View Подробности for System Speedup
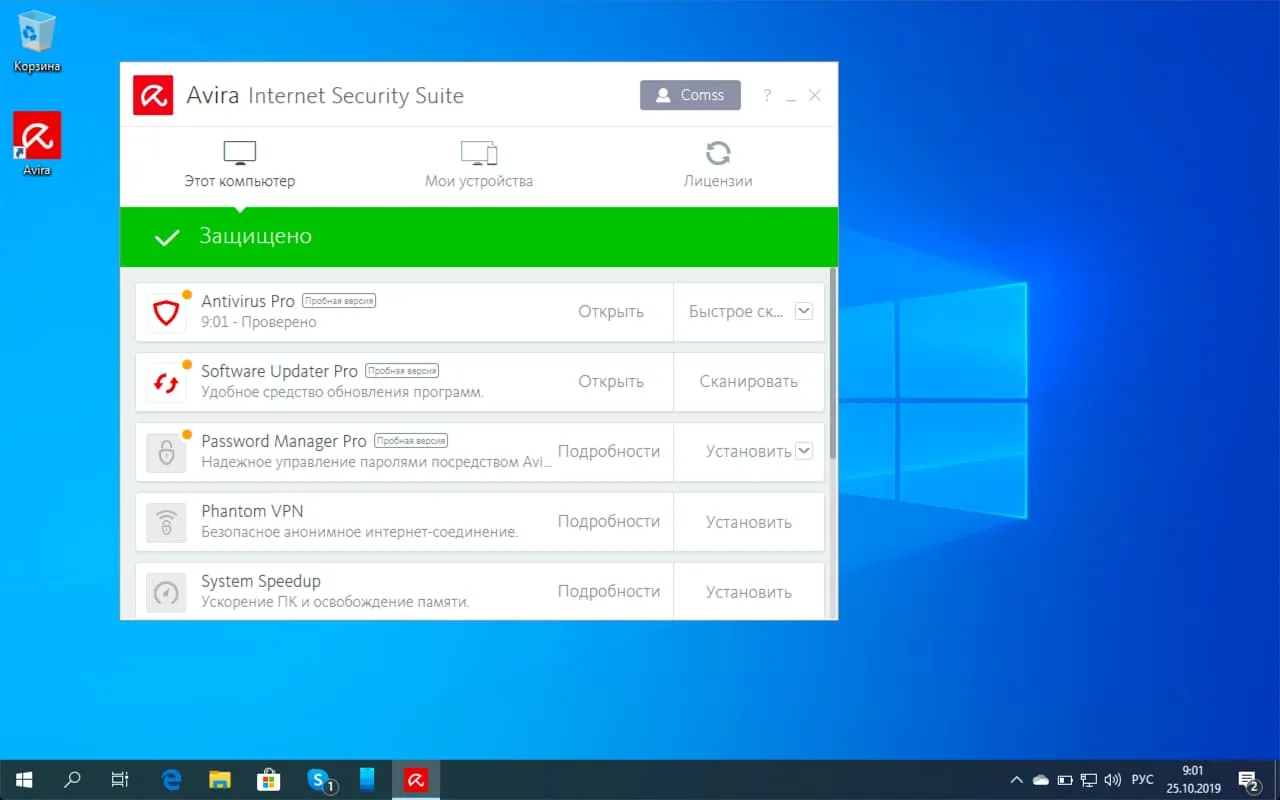The width and height of the screenshot is (1280, 800). [609, 592]
